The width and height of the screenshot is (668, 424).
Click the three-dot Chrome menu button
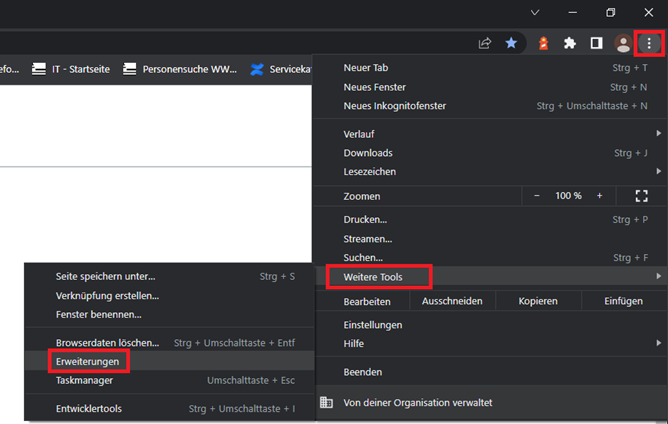(x=649, y=43)
